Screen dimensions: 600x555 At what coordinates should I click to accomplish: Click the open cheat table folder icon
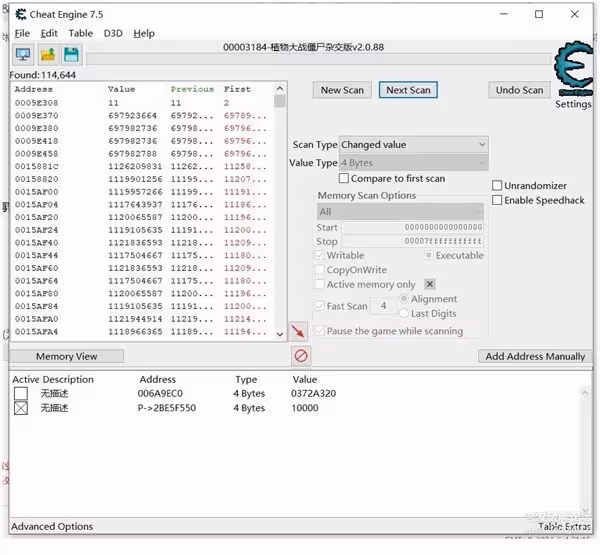[48, 55]
